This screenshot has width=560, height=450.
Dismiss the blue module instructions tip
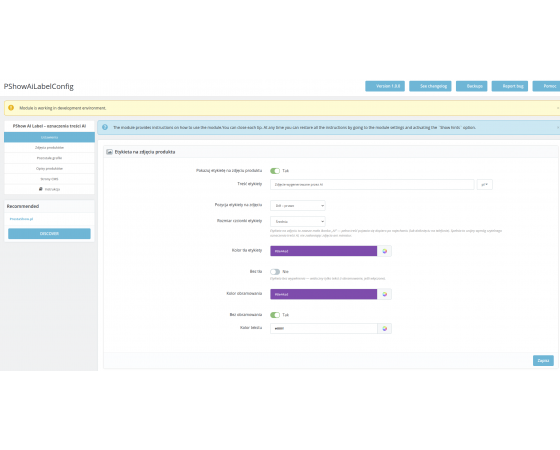[x=558, y=128]
